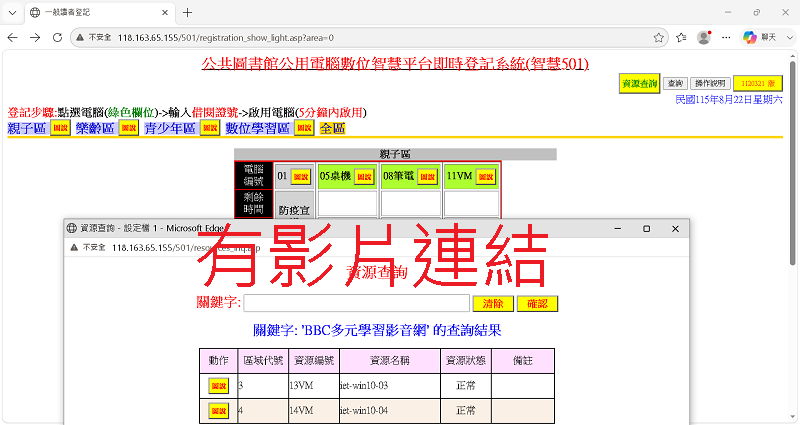Go forward in browser history
800x425 pixels.
pos(35,38)
